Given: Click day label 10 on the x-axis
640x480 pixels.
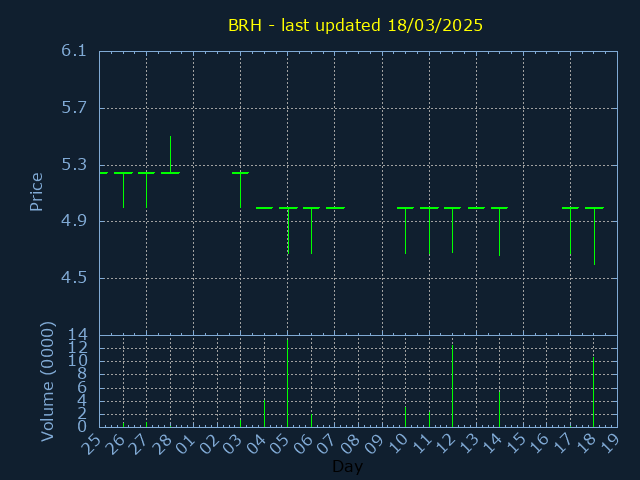Looking at the screenshot, I should (398, 444).
